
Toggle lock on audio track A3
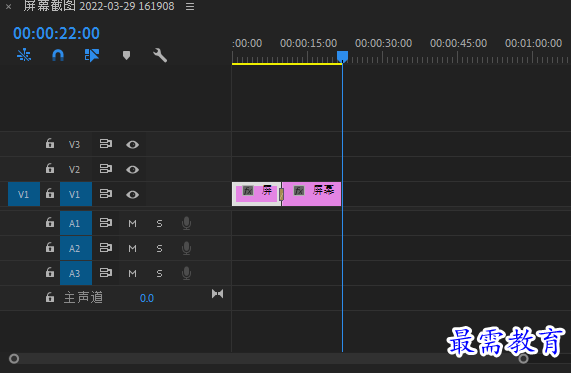tap(50, 272)
